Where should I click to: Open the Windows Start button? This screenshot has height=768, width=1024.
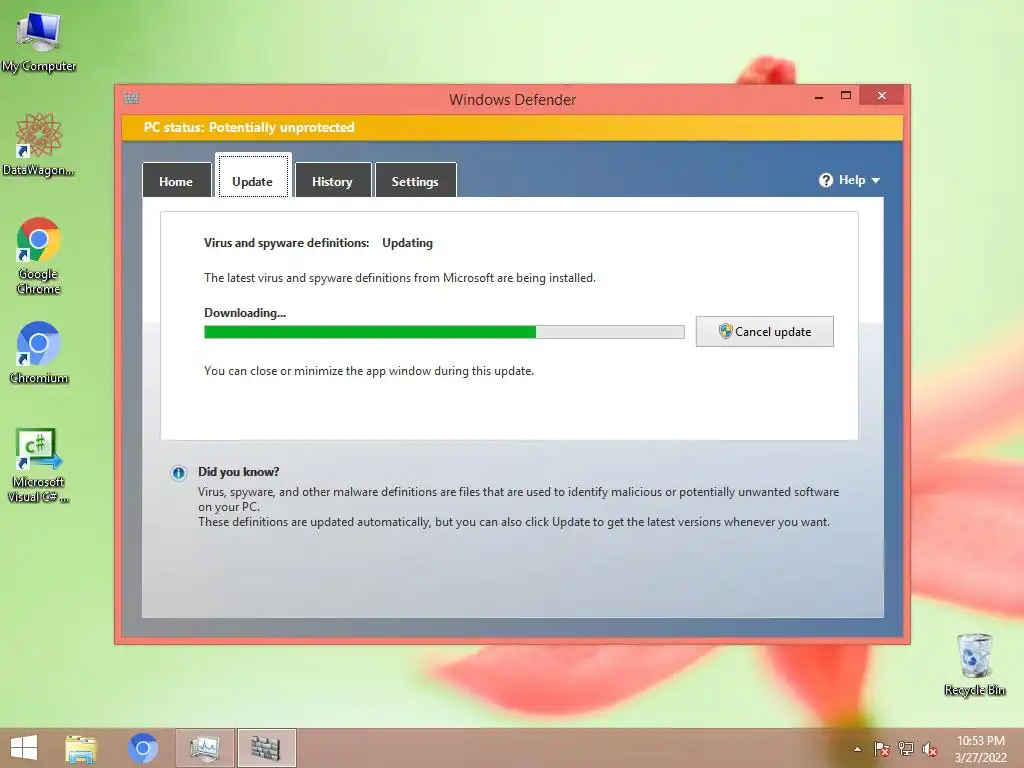coord(24,748)
